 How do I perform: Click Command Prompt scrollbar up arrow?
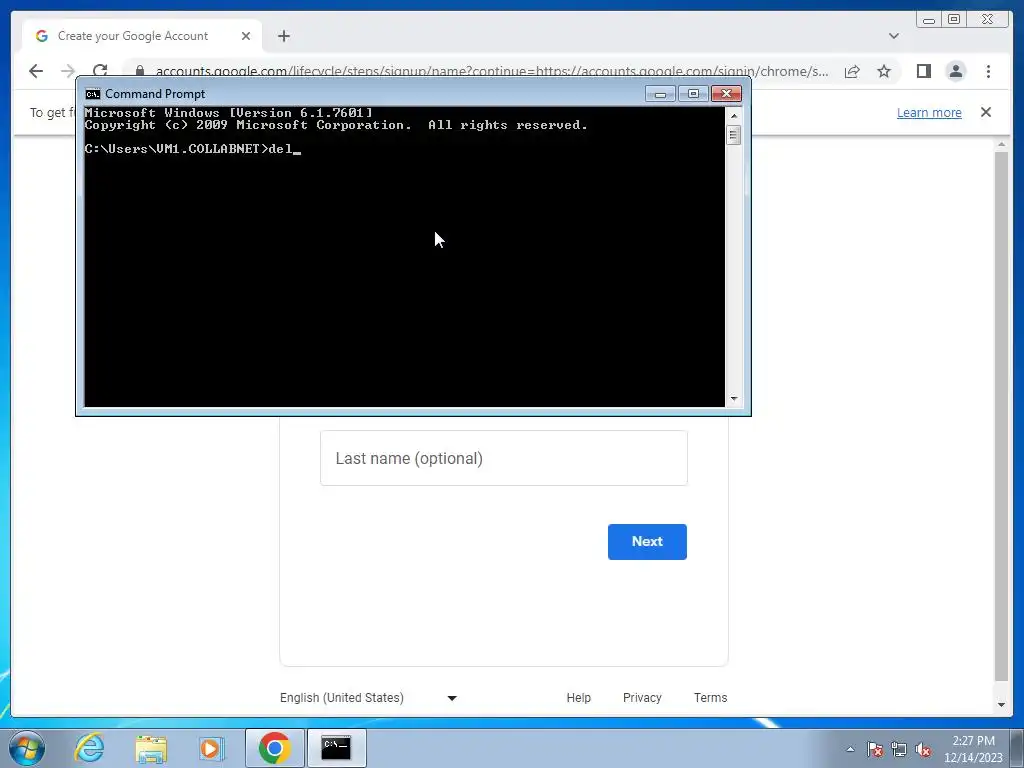click(x=733, y=116)
